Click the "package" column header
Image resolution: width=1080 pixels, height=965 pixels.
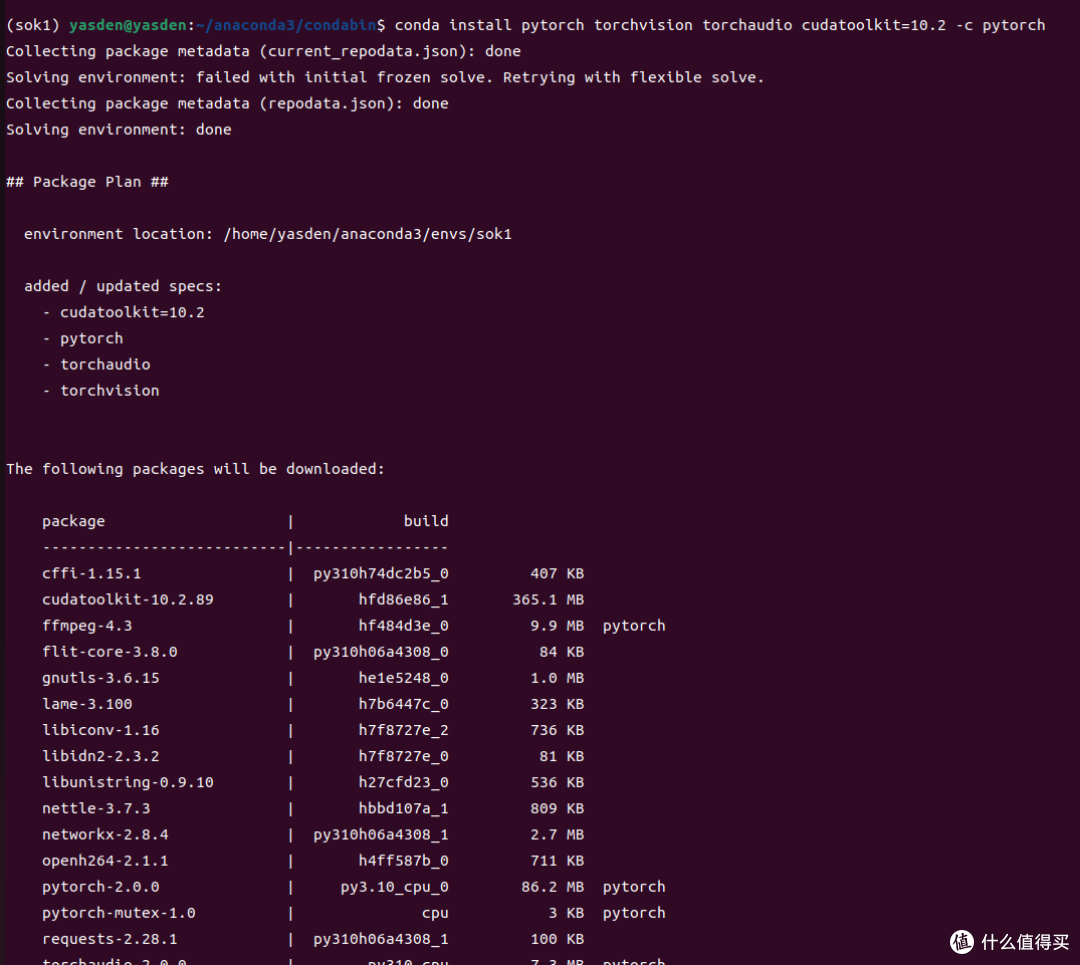click(73, 521)
